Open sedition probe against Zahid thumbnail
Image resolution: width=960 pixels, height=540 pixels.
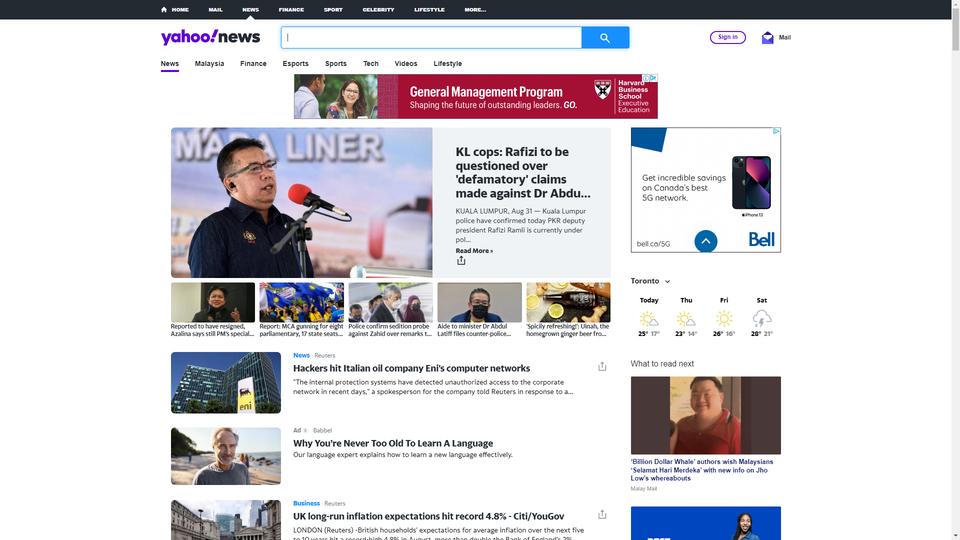click(x=391, y=302)
